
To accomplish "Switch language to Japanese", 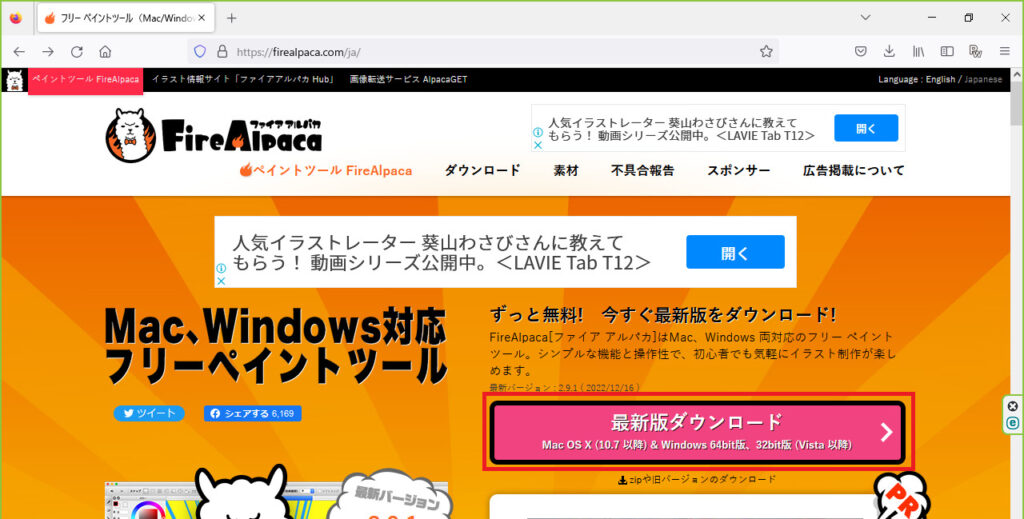I will click(983, 80).
